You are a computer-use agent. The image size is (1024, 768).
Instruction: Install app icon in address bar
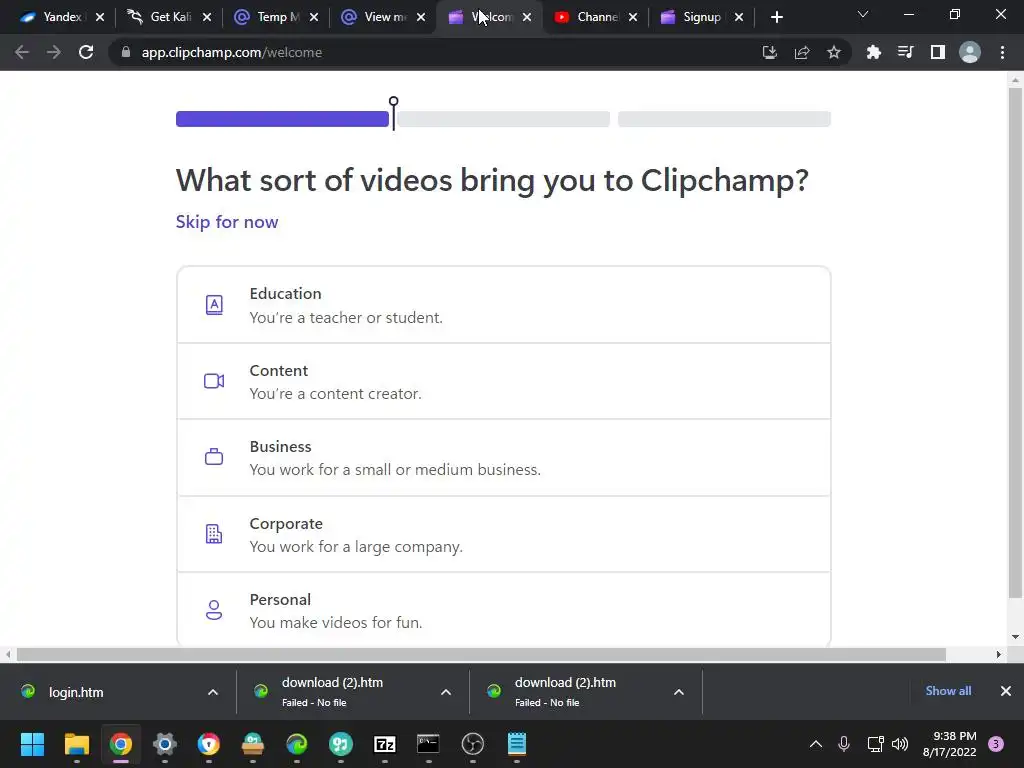click(x=770, y=52)
